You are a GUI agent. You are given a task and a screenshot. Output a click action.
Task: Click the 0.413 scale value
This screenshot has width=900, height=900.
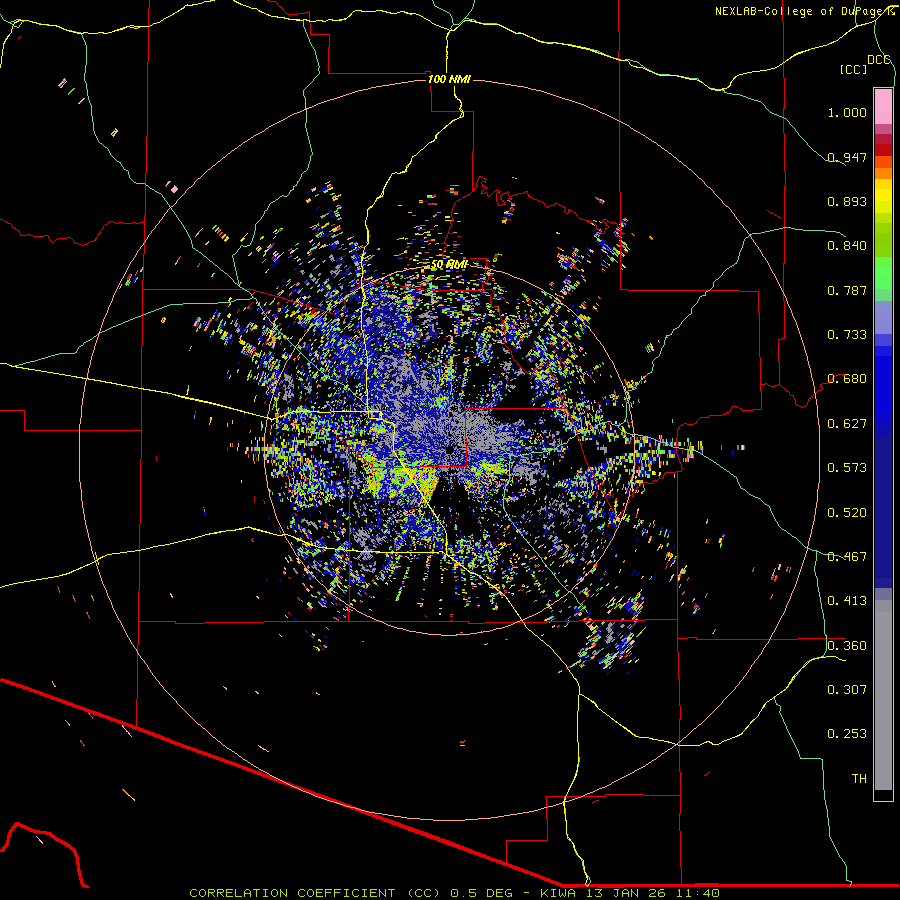click(847, 601)
